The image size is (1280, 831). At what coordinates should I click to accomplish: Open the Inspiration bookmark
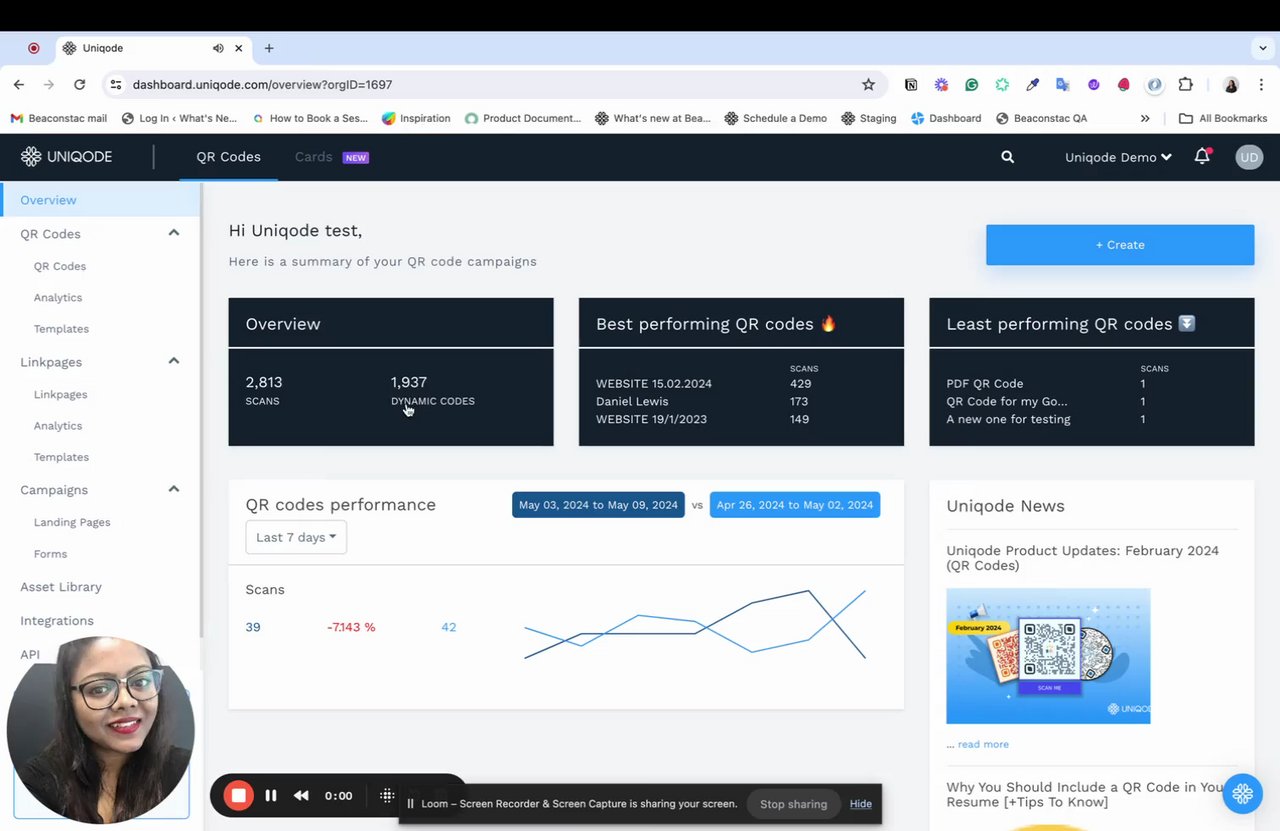pos(416,118)
